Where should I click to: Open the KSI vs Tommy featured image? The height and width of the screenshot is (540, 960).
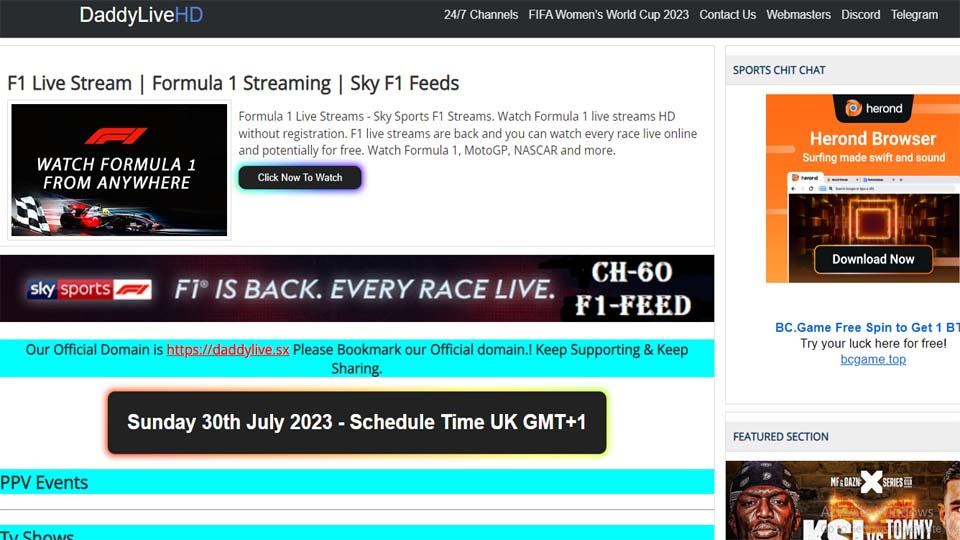(842, 500)
